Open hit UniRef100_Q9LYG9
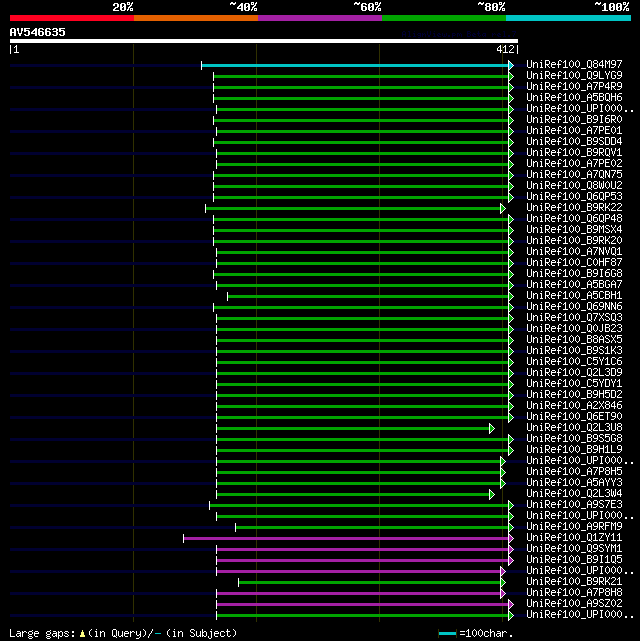 (574, 76)
